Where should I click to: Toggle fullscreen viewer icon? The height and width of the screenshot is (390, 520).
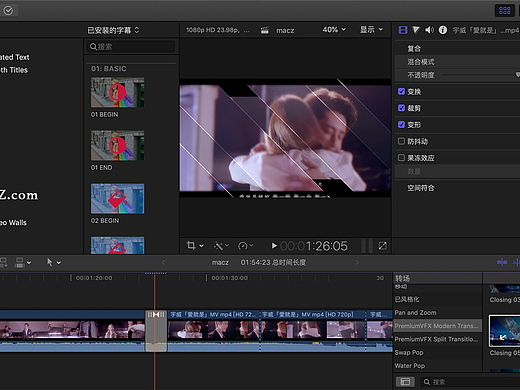click(x=382, y=246)
